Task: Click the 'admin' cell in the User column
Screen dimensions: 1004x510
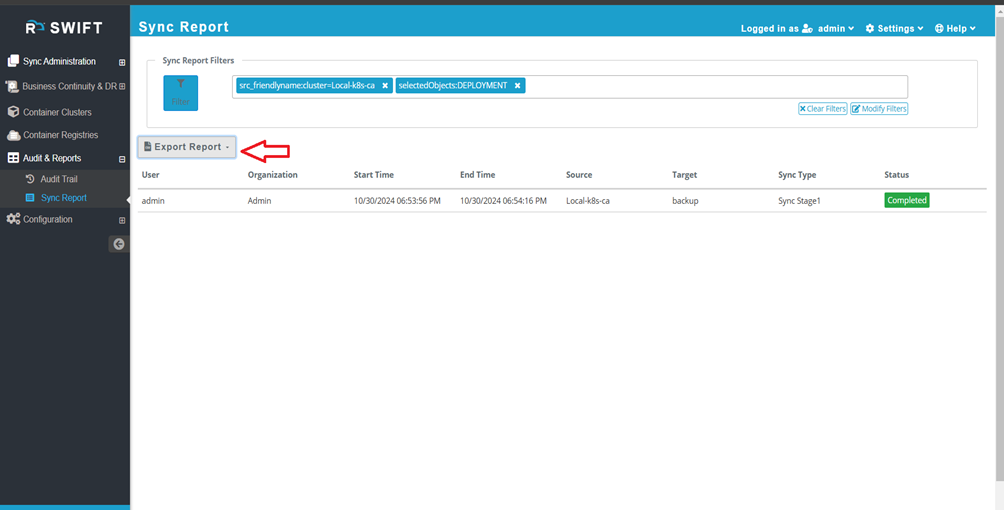Action: click(x=152, y=201)
